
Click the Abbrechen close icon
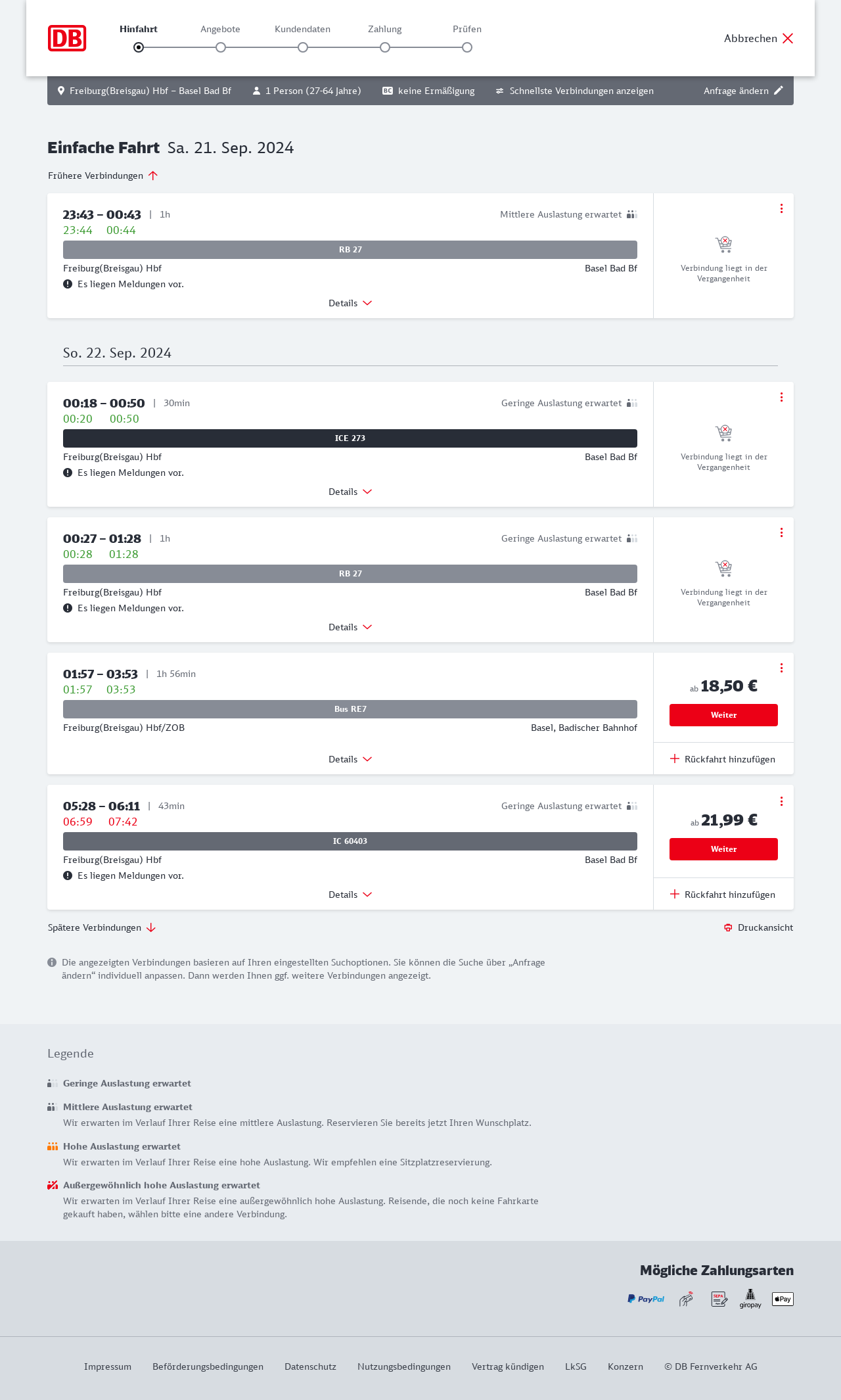point(788,38)
